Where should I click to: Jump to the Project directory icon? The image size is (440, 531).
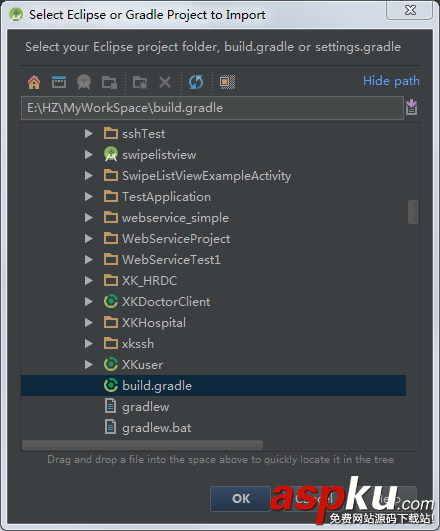[84, 82]
